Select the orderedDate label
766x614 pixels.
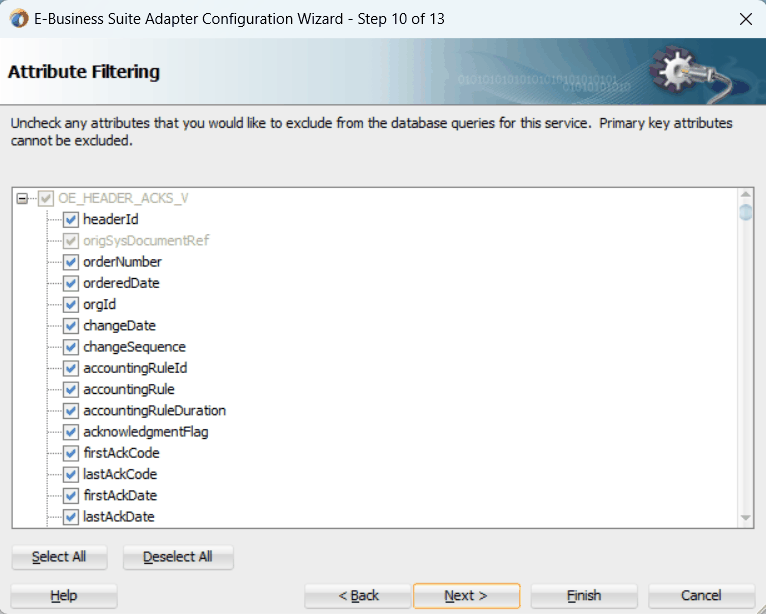click(x=121, y=283)
